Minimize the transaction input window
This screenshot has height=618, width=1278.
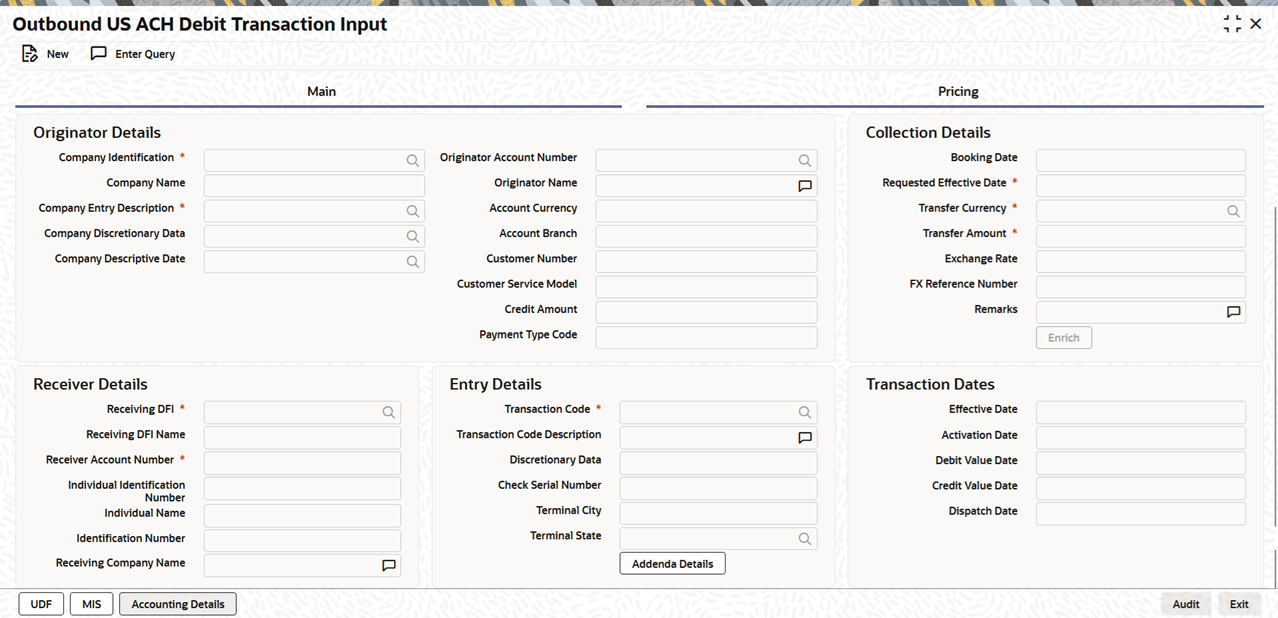[1232, 24]
